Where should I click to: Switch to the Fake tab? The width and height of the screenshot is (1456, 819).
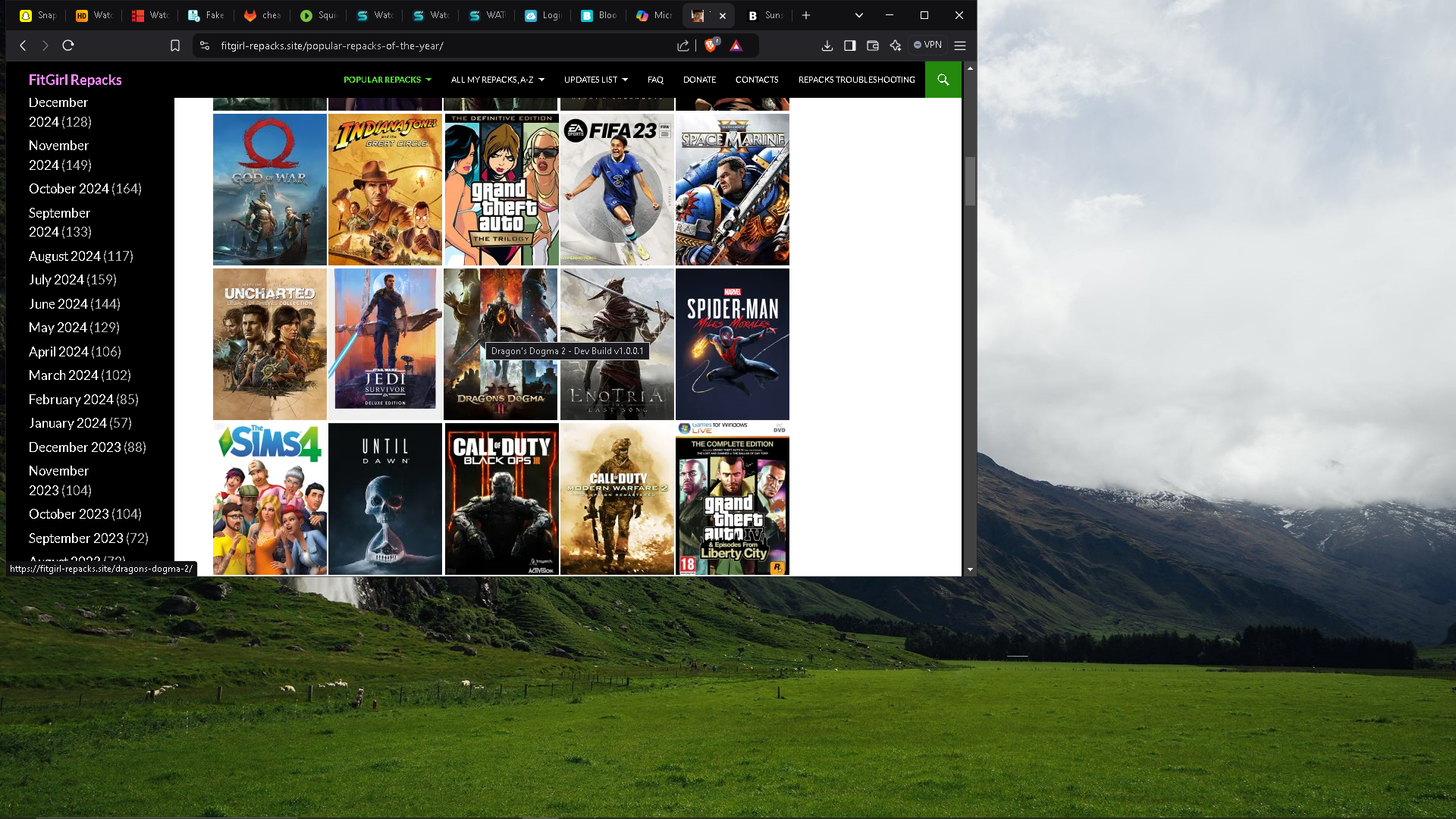tap(206, 15)
